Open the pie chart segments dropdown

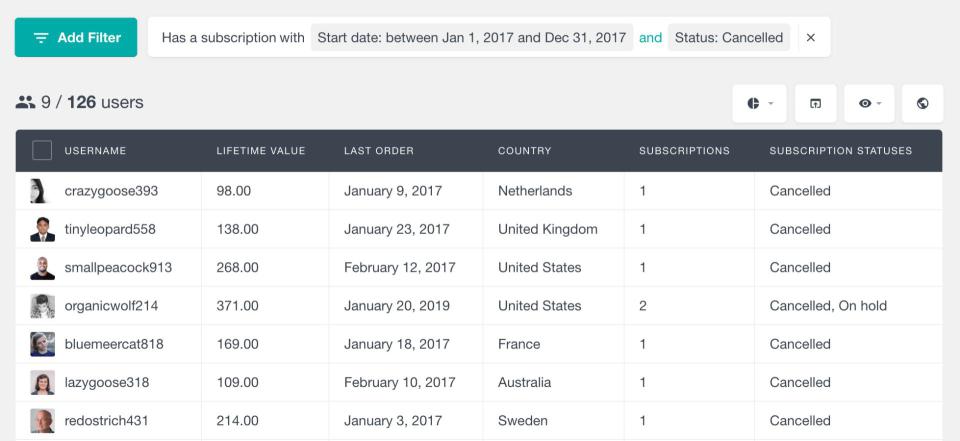(x=760, y=103)
